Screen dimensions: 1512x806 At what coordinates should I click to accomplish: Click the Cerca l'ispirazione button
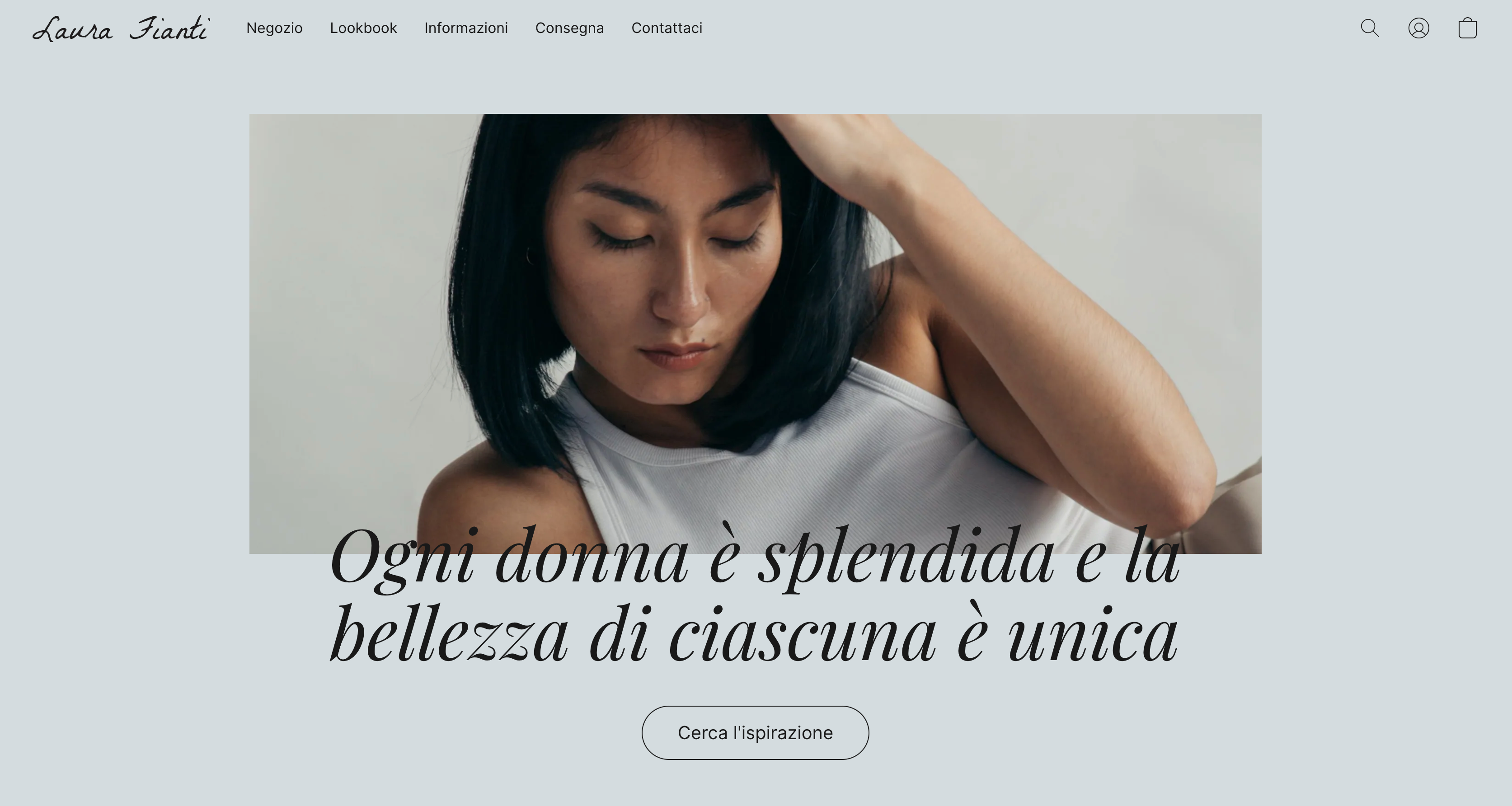coord(755,733)
